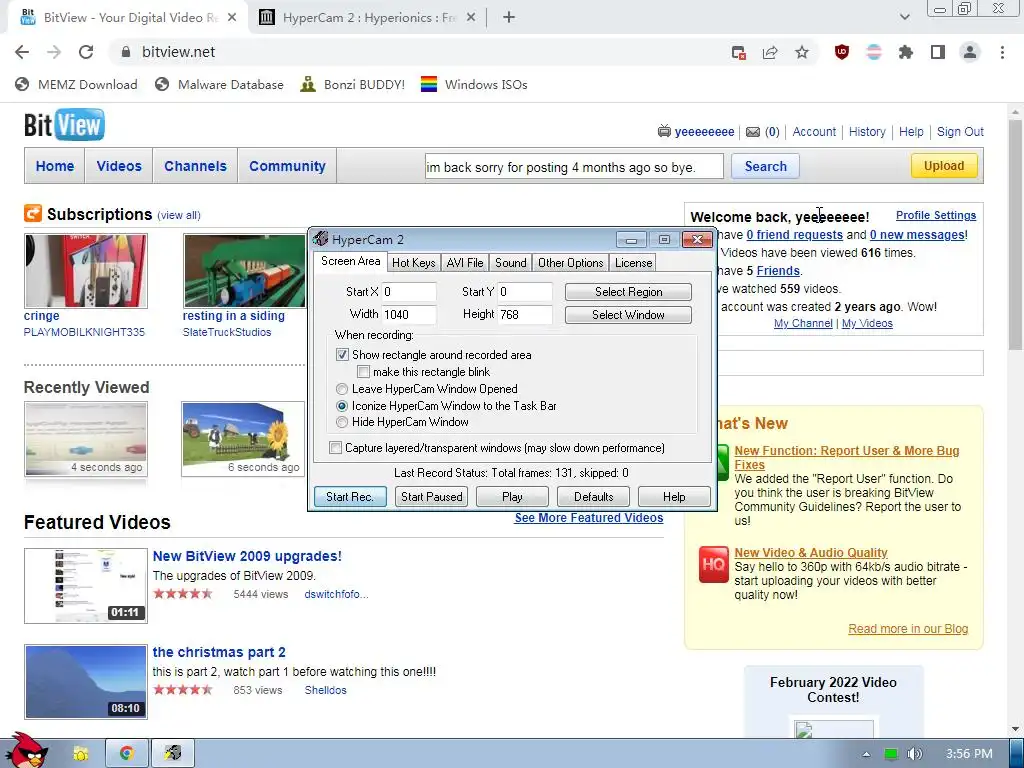Open the Videos navigation item

tap(119, 167)
